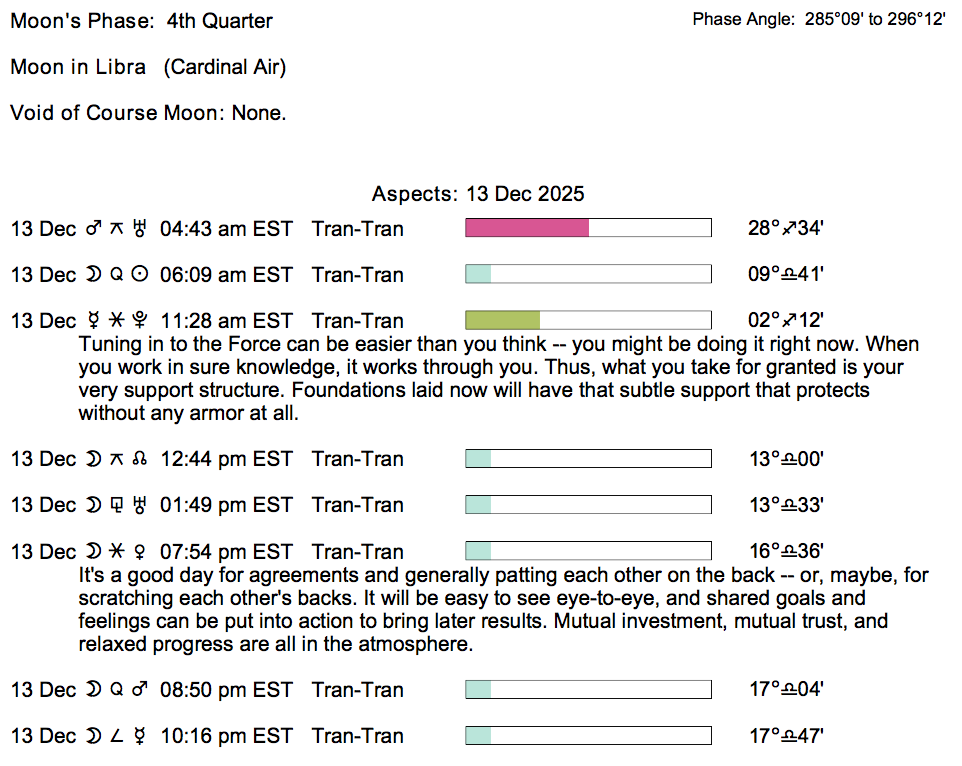Click the teal strength bar for 10:16 pm aspect
Screen dimensions: 962x766
click(x=479, y=736)
